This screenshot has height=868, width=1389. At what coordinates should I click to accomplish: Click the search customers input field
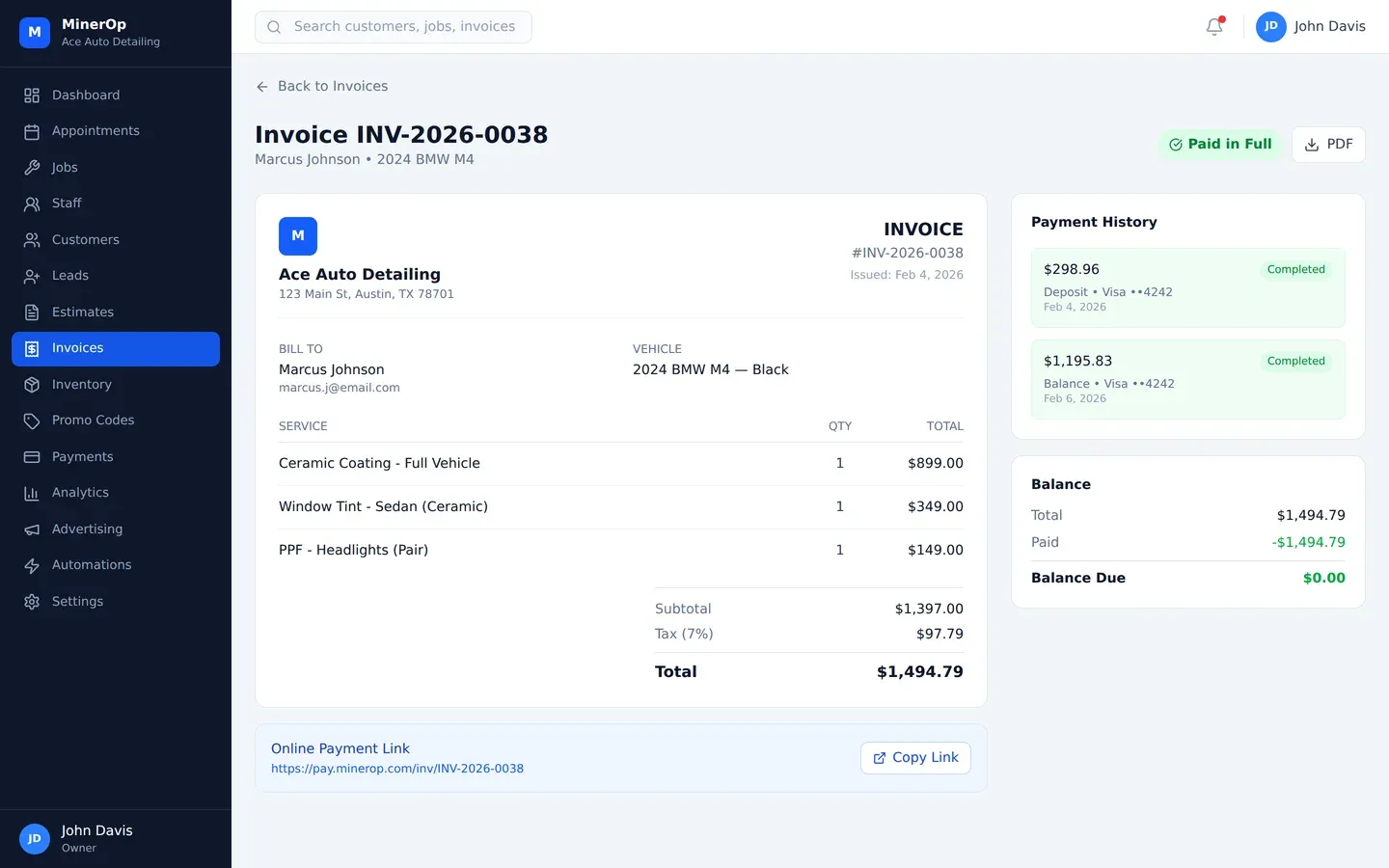394,26
